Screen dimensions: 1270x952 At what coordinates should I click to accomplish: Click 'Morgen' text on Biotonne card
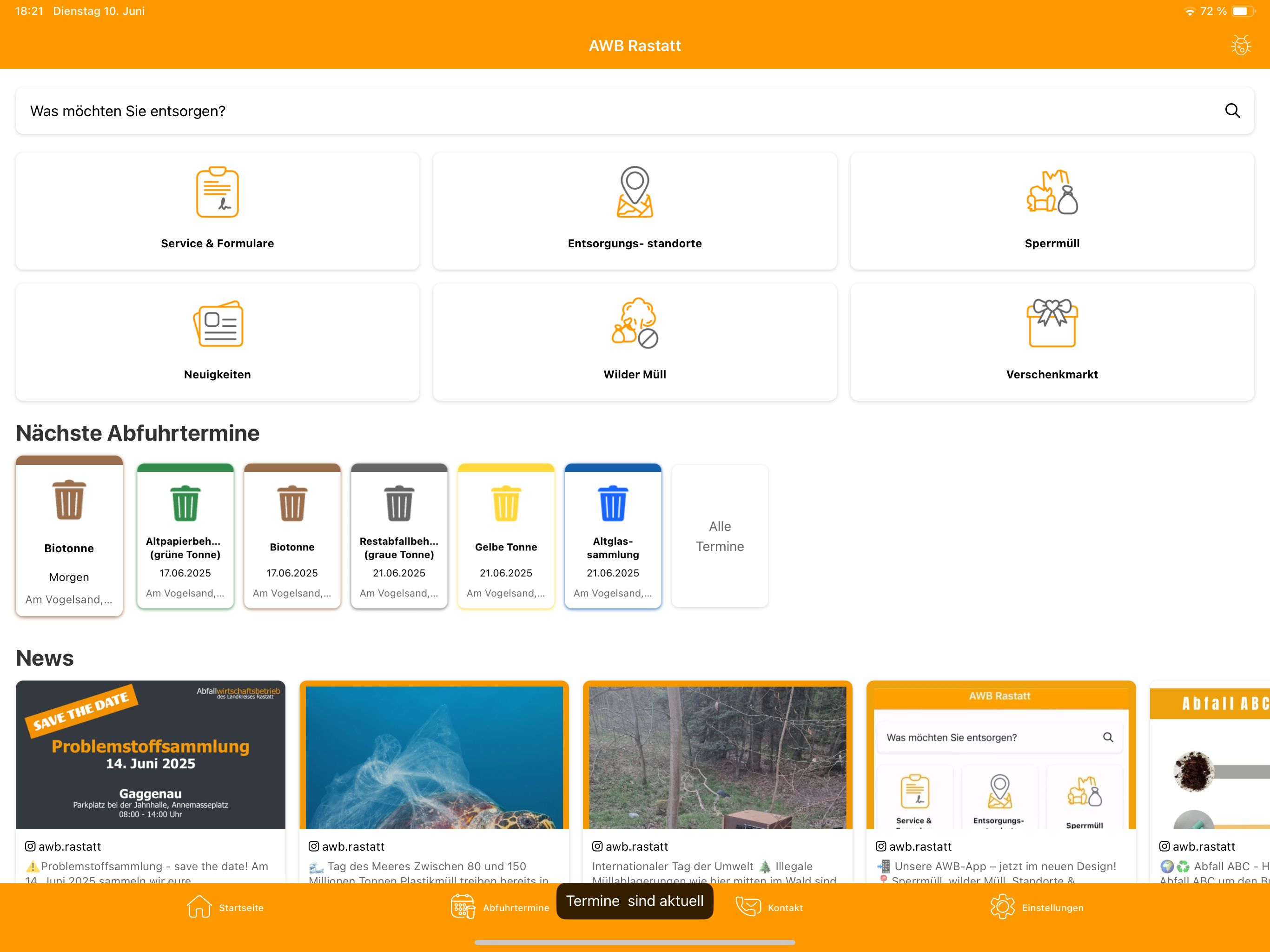pyautogui.click(x=69, y=577)
